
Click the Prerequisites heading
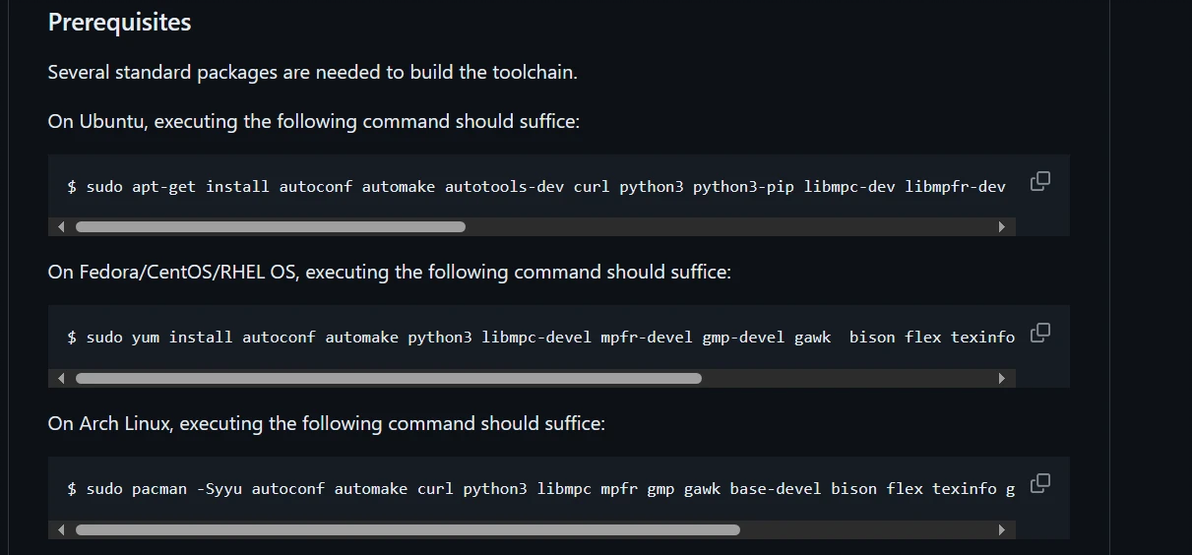(x=119, y=23)
